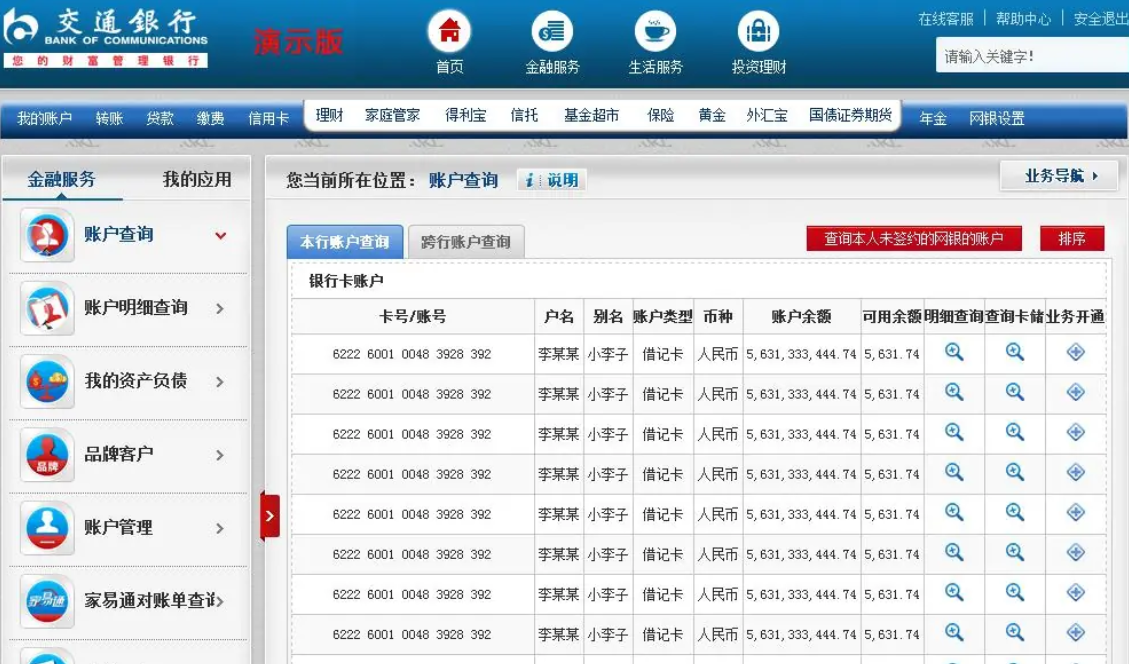Expand the 家易通对账单查询 chevron

coord(220,601)
